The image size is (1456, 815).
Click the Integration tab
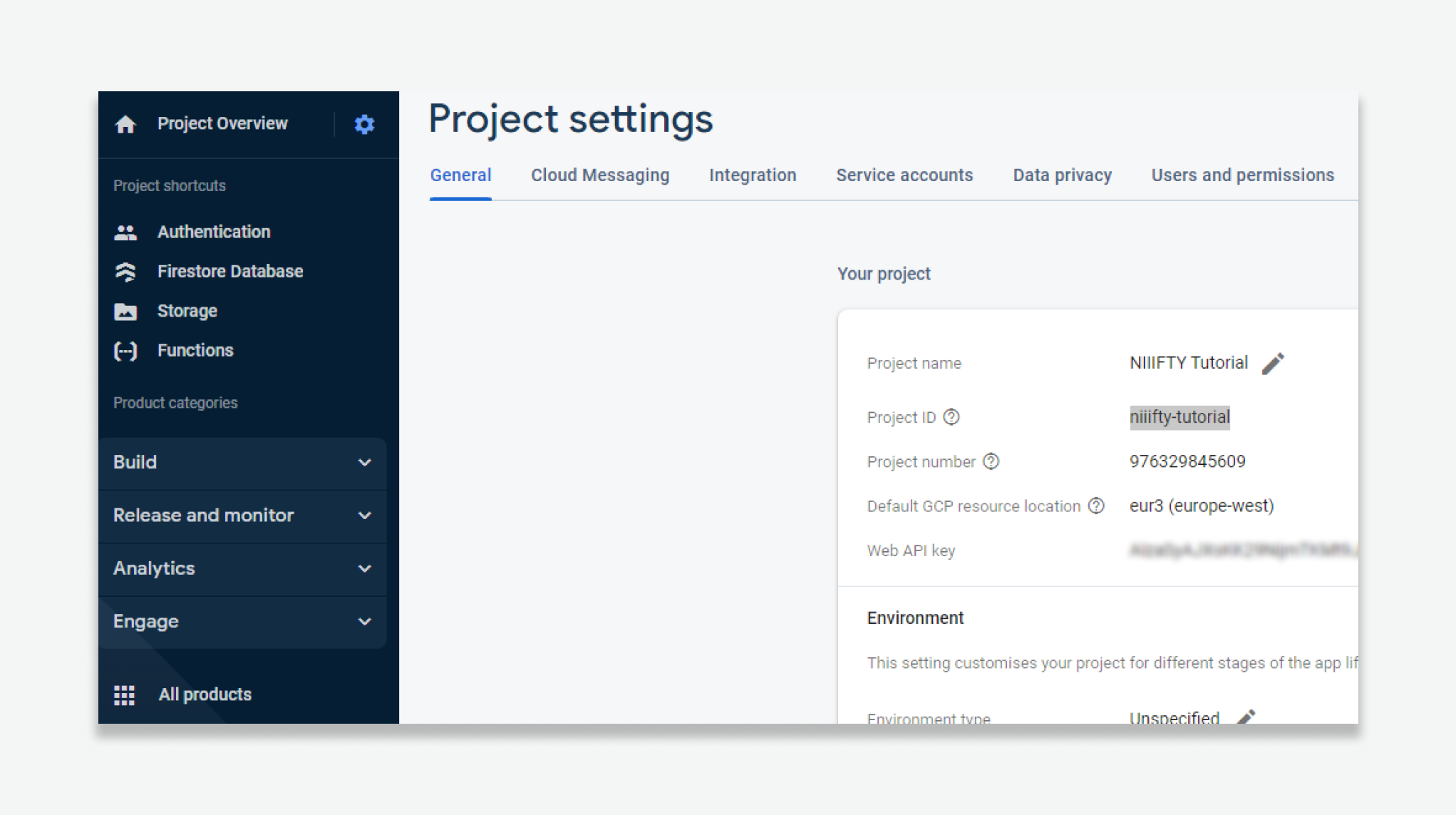753,175
